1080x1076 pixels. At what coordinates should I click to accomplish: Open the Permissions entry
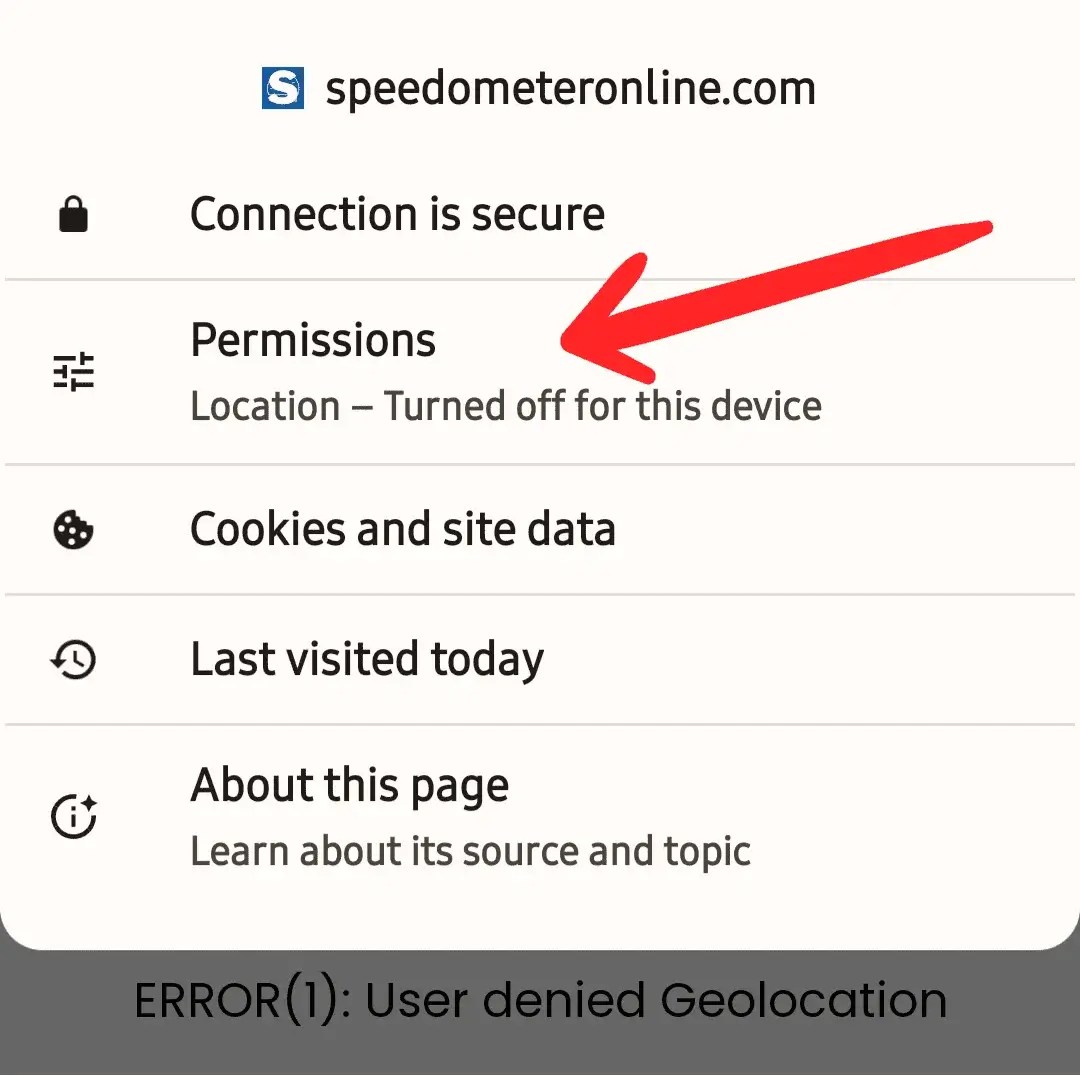pos(313,341)
